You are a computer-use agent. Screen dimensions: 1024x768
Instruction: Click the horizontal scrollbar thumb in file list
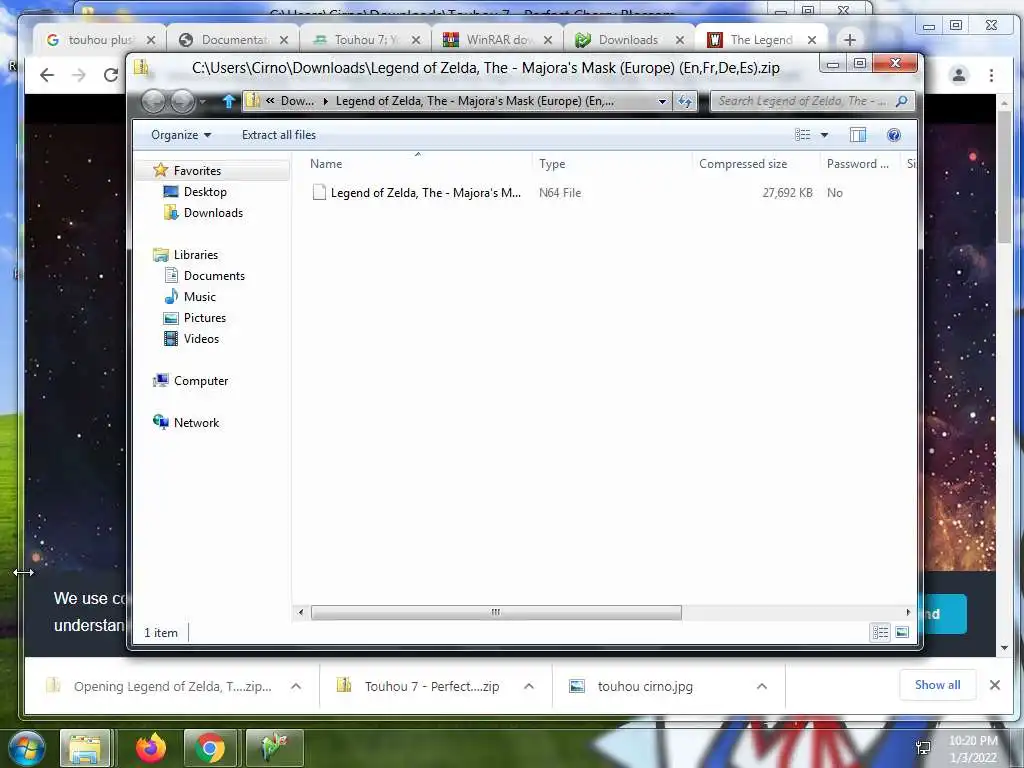coord(496,612)
